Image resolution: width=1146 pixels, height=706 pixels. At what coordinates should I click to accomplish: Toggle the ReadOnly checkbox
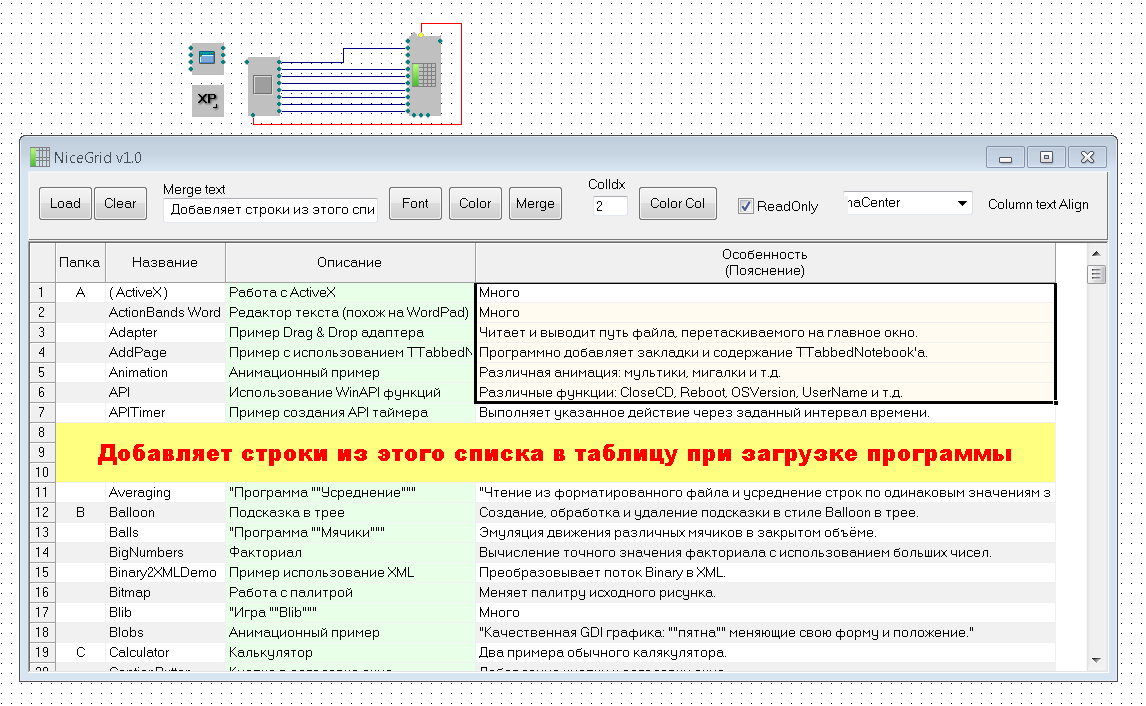click(745, 207)
